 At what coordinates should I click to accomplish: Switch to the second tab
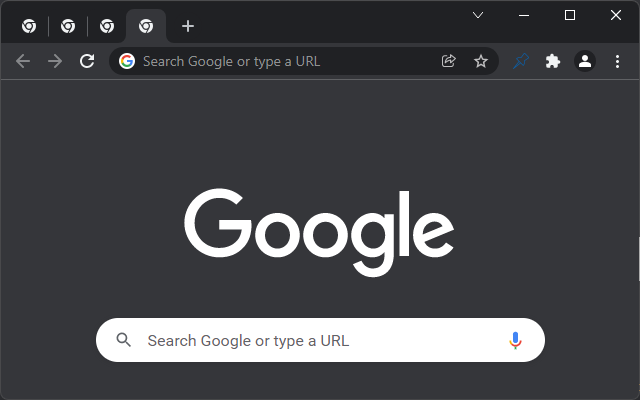click(68, 26)
